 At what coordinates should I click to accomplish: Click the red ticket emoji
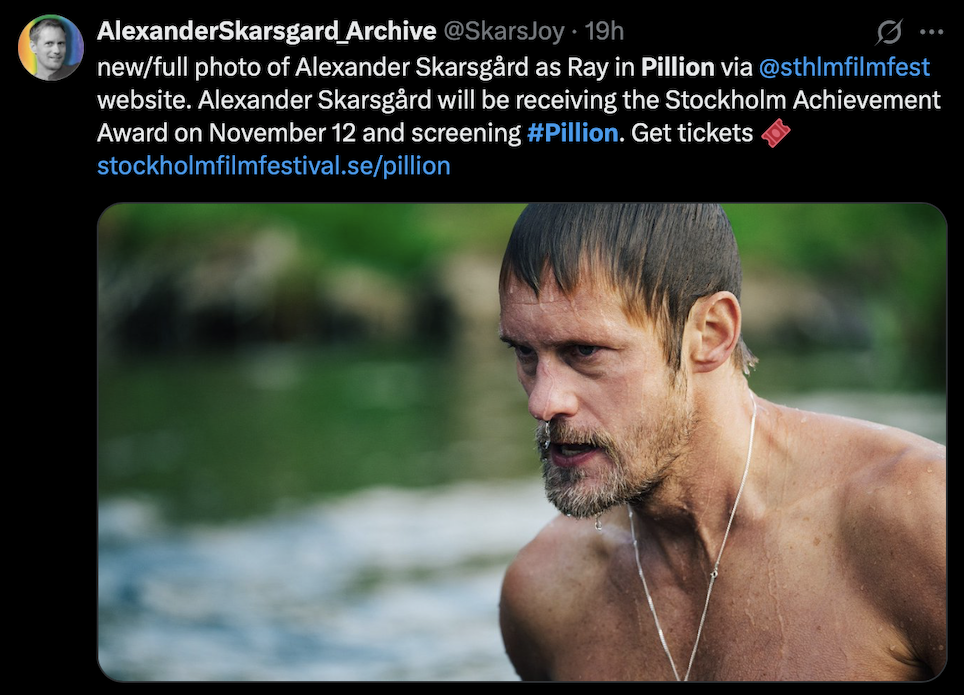pos(776,133)
